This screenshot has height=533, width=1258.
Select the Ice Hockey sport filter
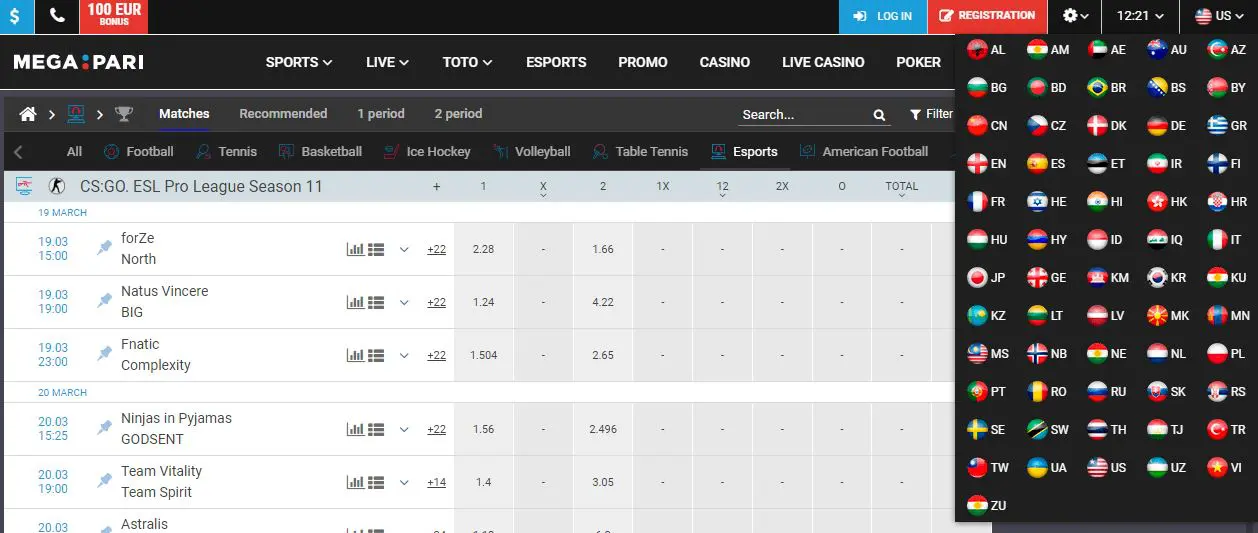pyautogui.click(x=426, y=152)
